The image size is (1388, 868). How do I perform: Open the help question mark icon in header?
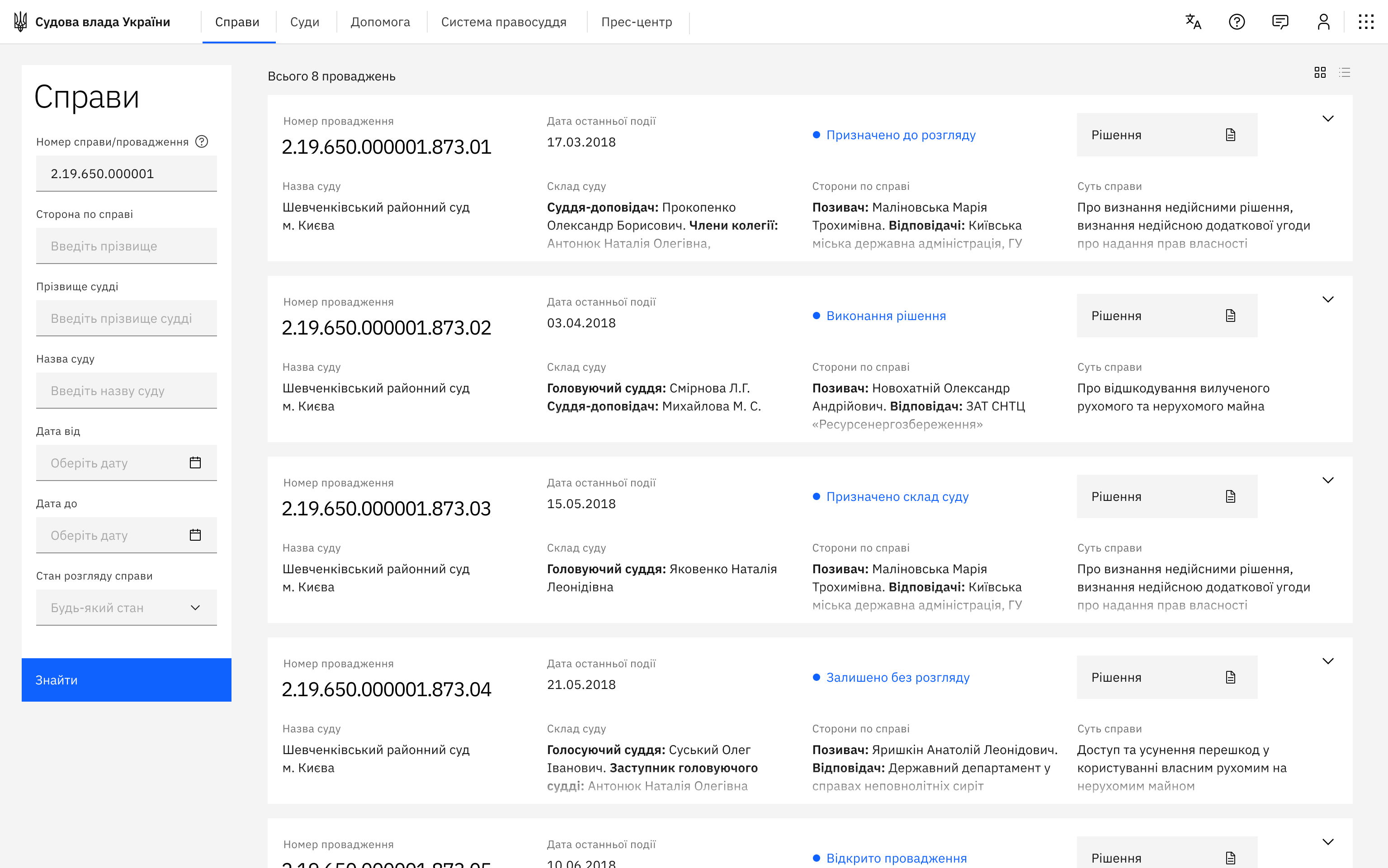pyautogui.click(x=1237, y=22)
